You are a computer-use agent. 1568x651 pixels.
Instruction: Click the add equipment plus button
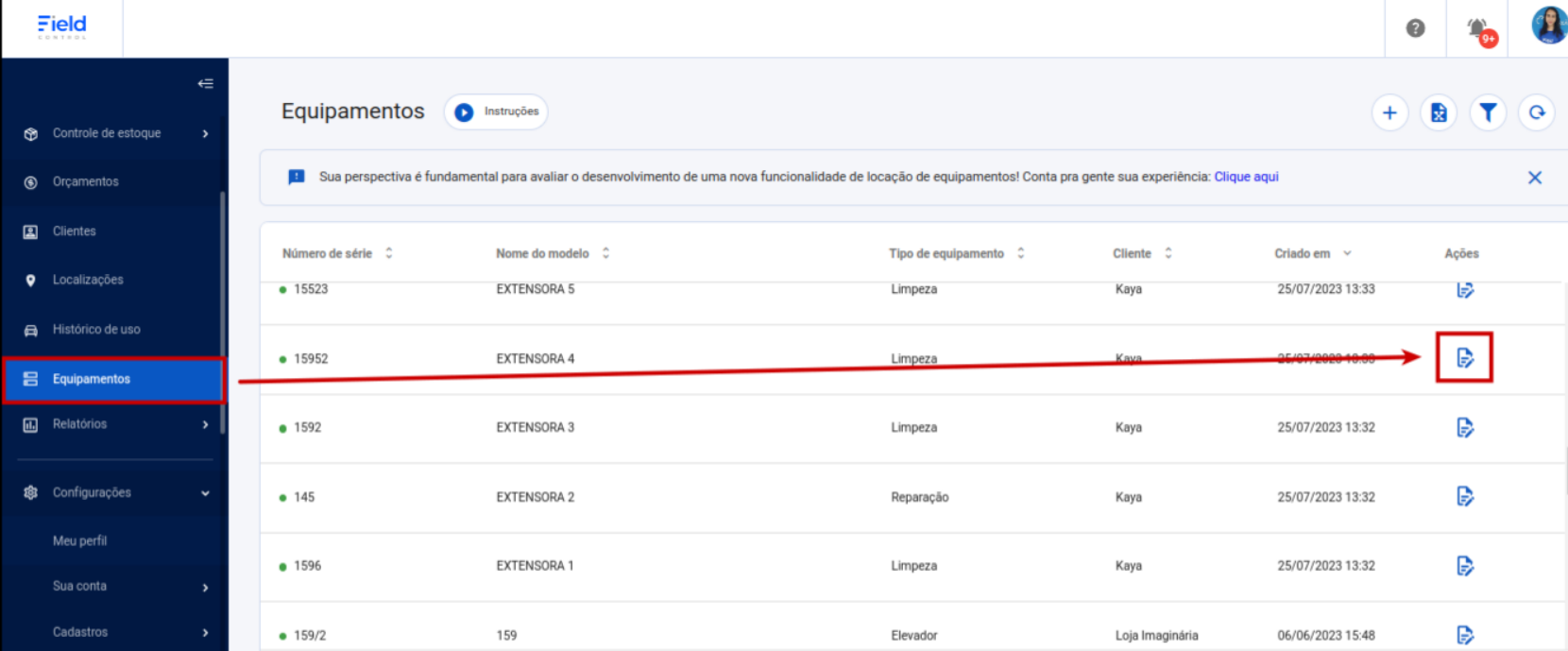[1389, 112]
